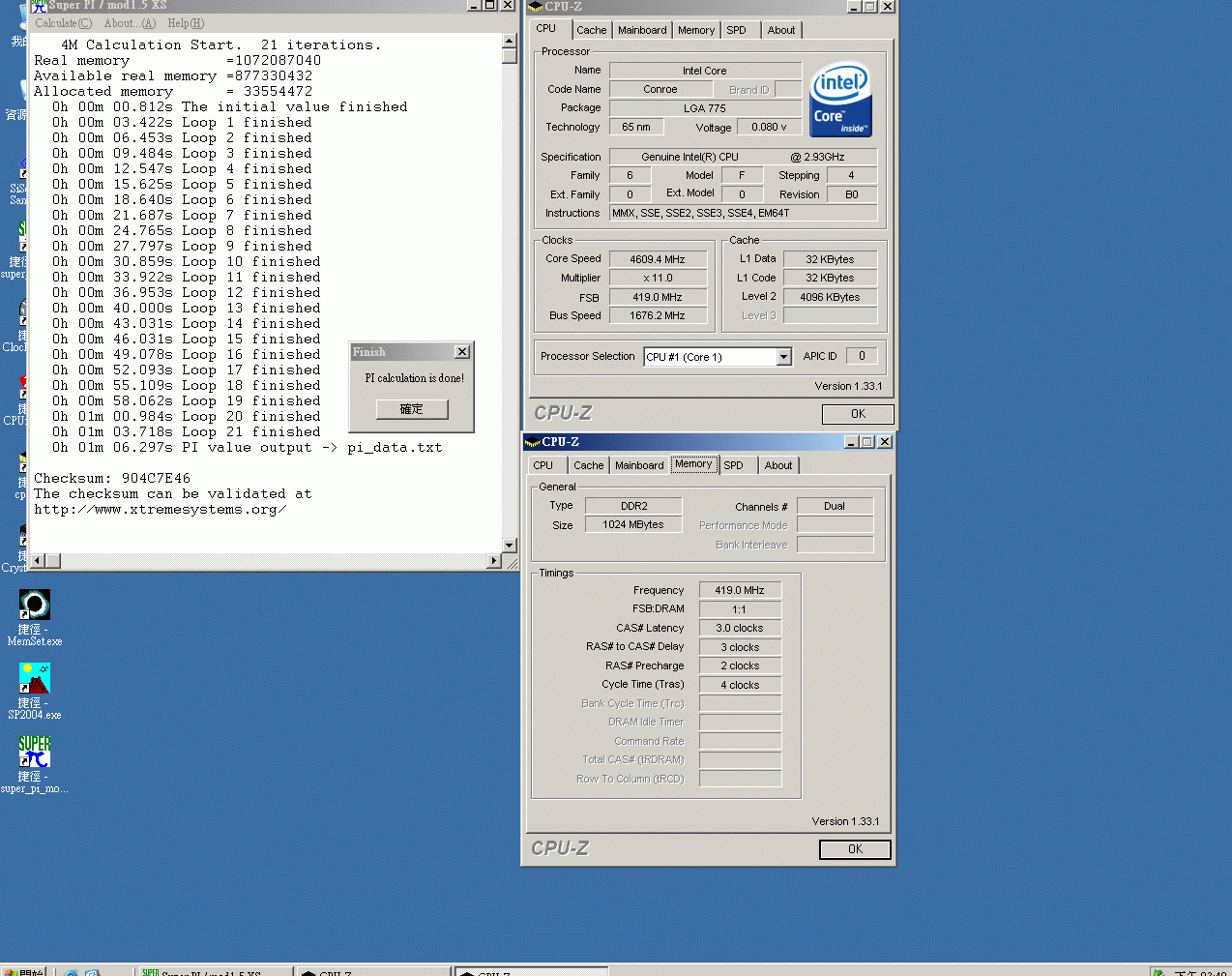Click the Specification field Genuine Intel(R) CPU

tap(744, 157)
